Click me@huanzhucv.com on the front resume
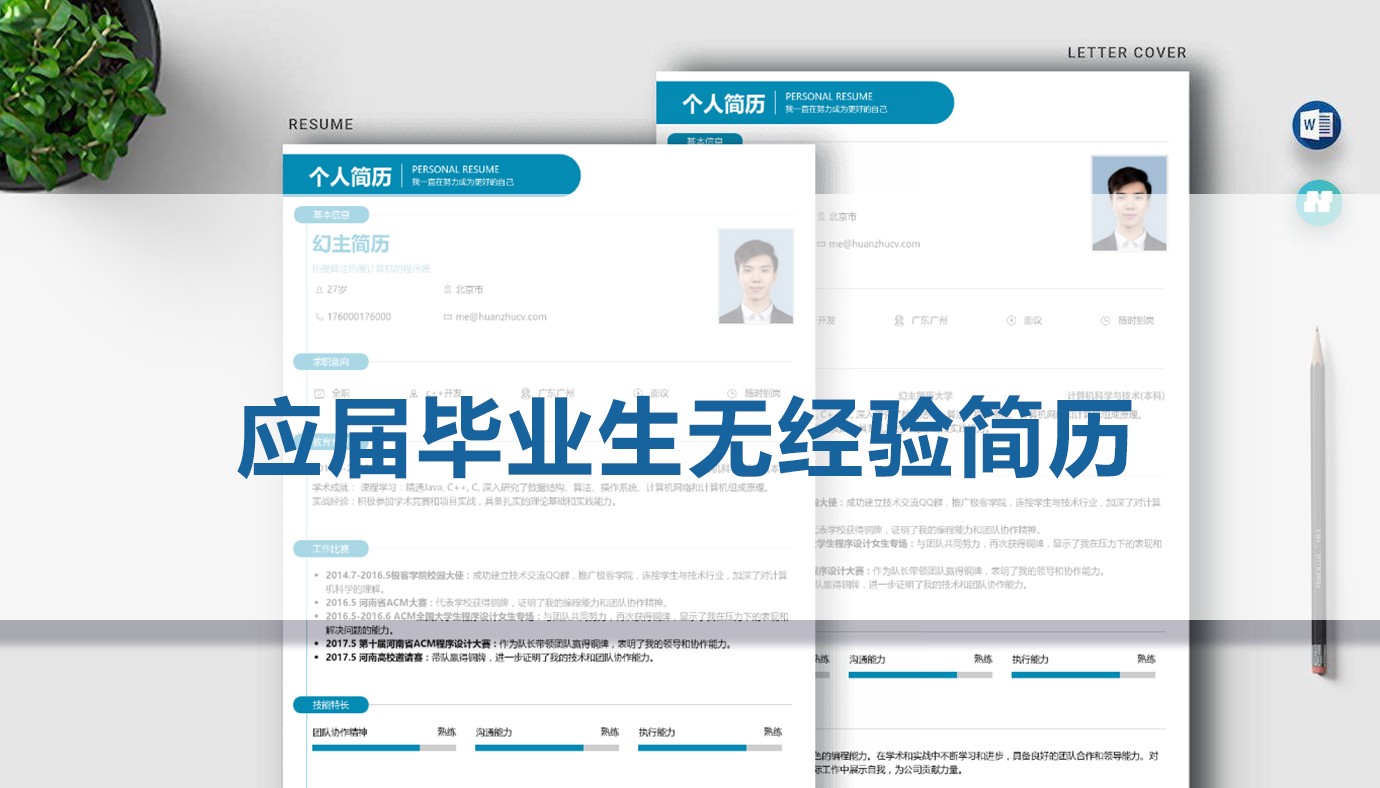Screen dimensions: 1380x788 click(x=501, y=317)
